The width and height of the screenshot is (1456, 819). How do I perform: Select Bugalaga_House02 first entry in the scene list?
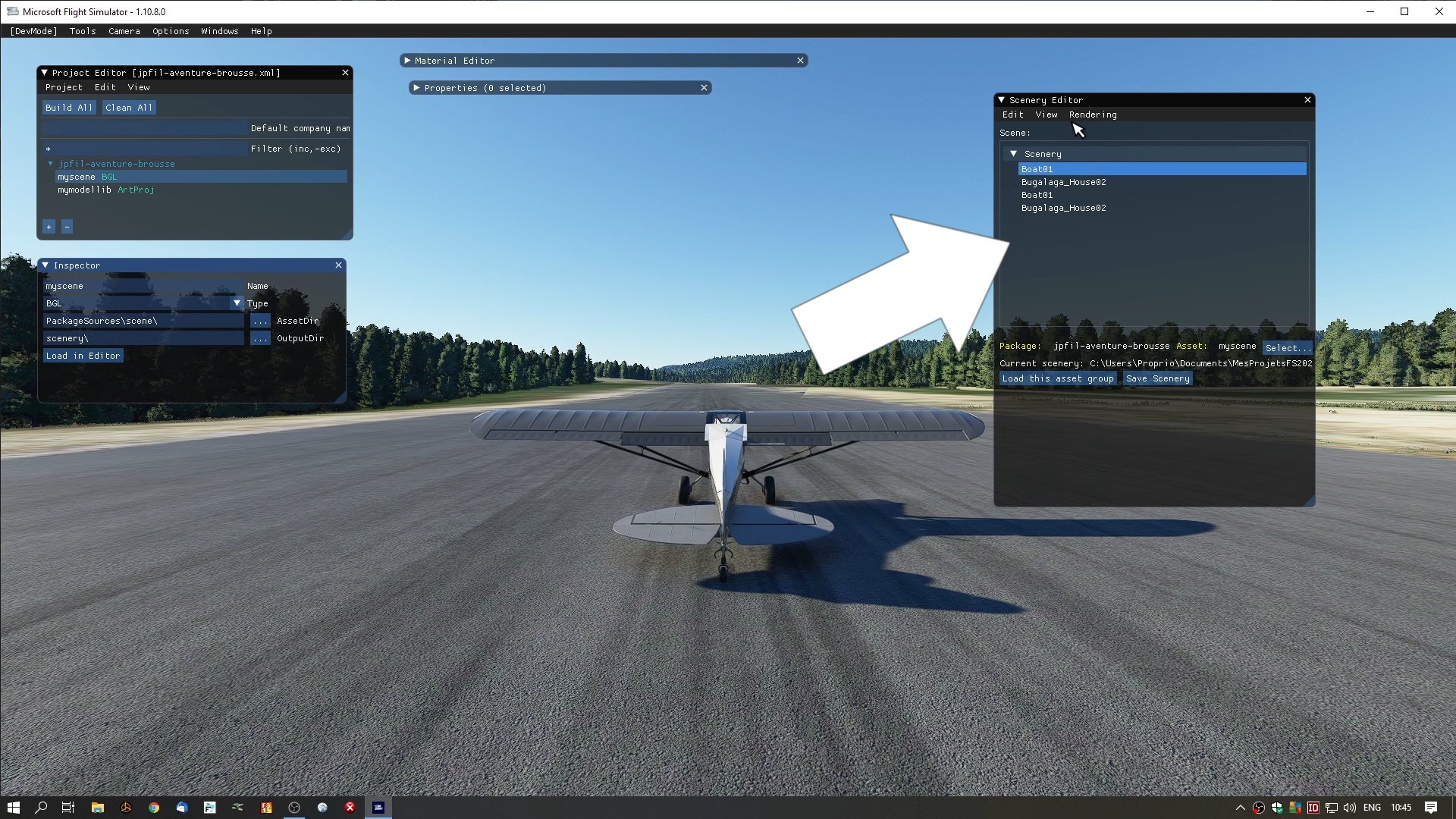(x=1063, y=182)
